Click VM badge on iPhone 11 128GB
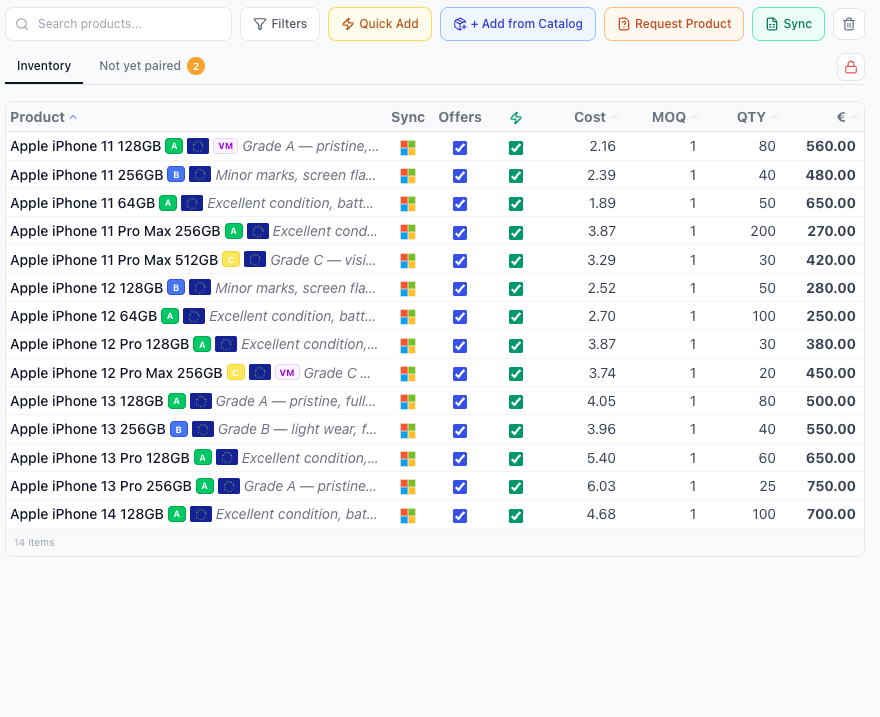 coord(226,146)
